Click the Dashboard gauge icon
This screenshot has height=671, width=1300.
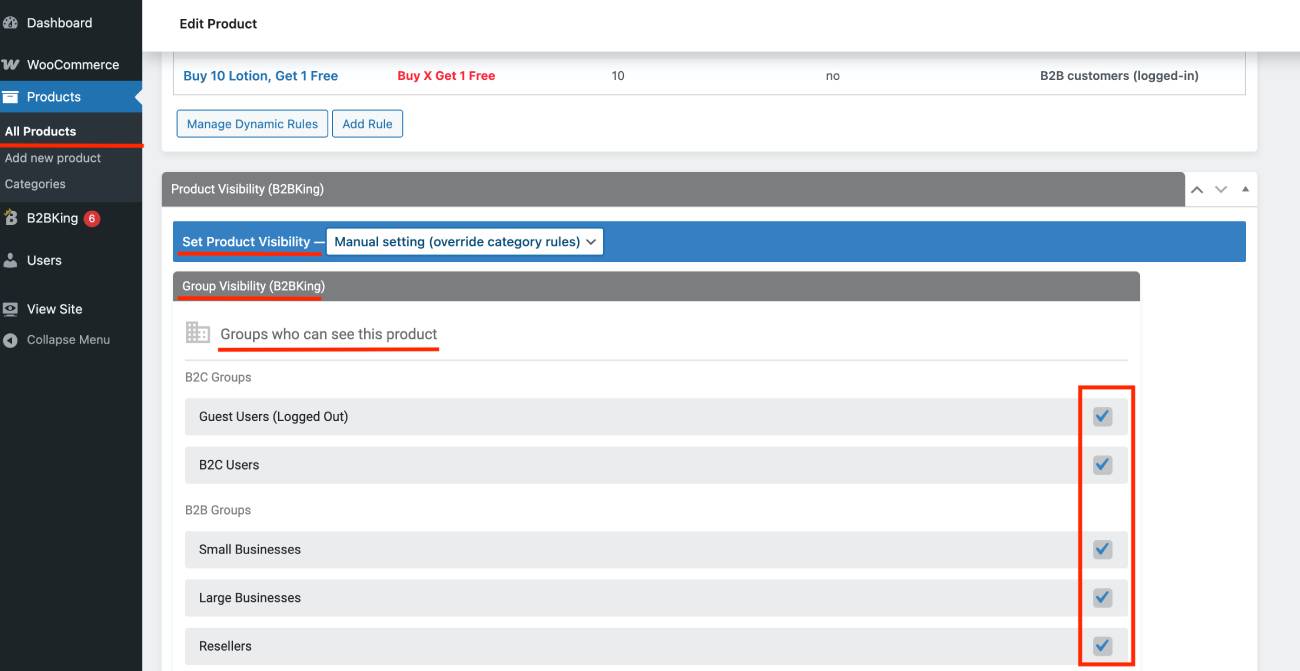pyautogui.click(x=10, y=23)
